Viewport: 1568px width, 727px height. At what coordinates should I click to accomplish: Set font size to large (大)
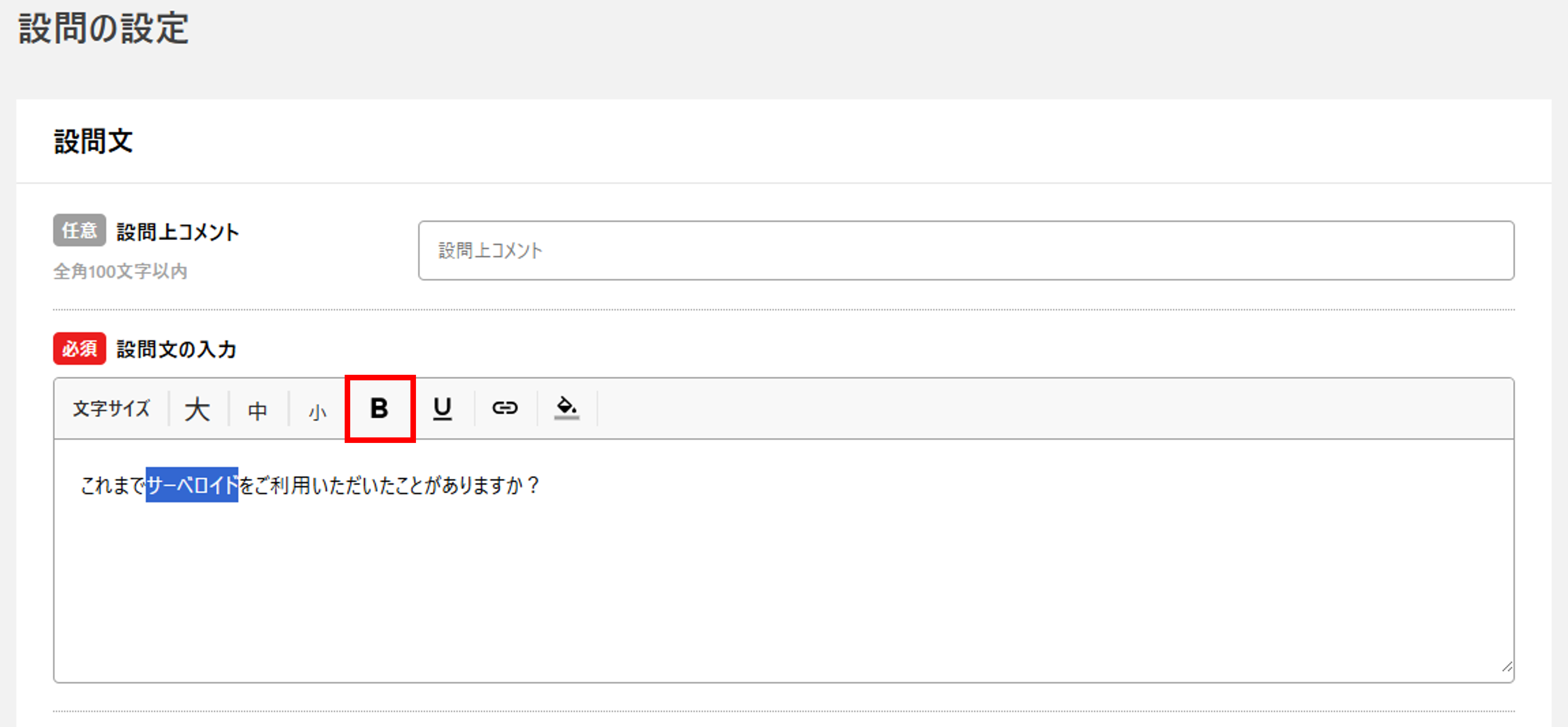pyautogui.click(x=197, y=409)
